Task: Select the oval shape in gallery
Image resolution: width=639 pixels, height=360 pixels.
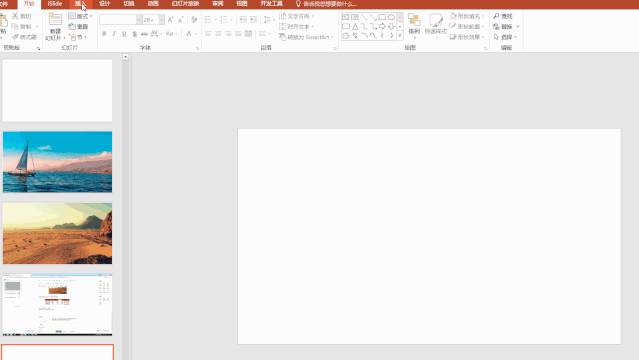Action: point(391,17)
